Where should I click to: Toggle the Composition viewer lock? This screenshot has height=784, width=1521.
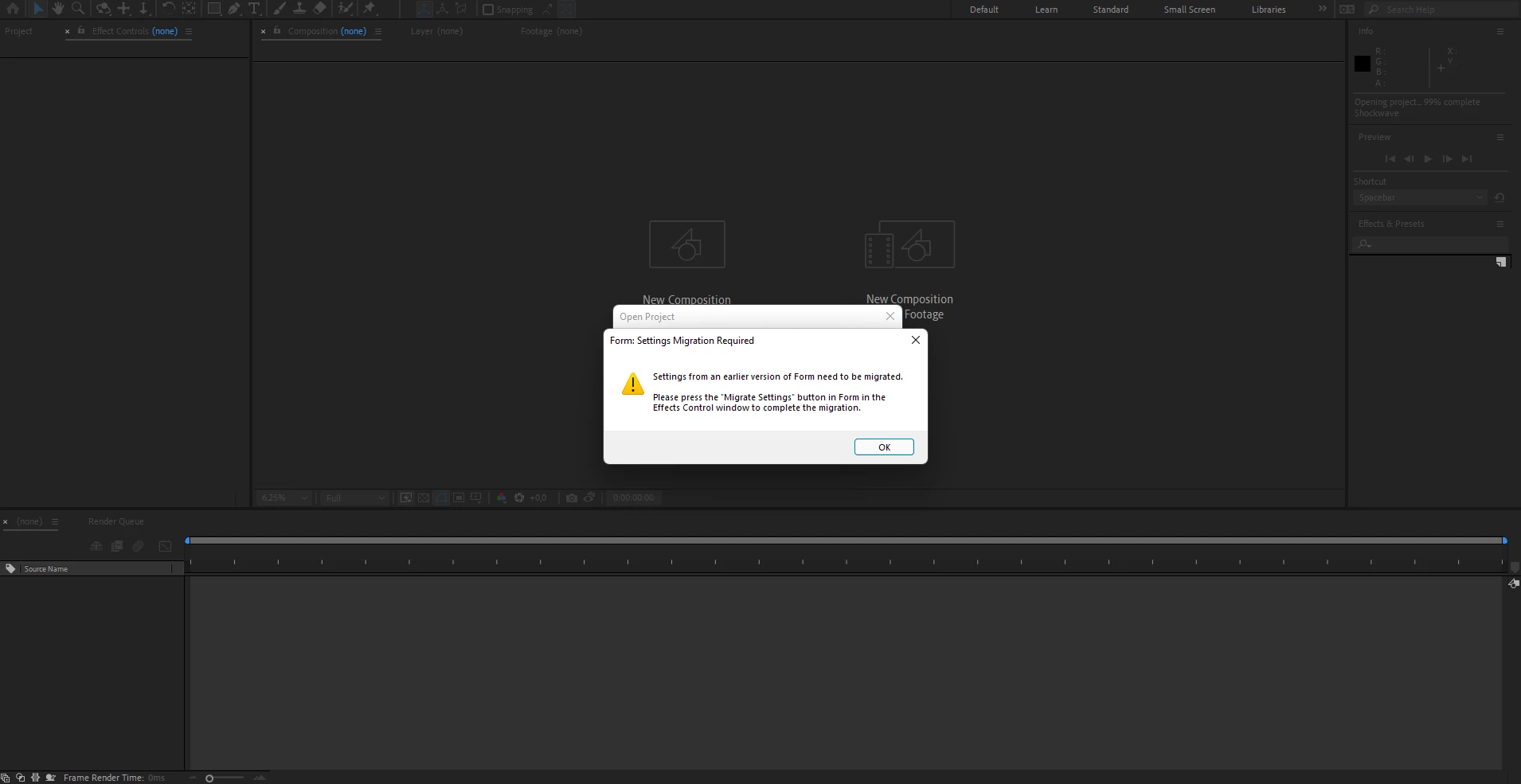click(277, 30)
